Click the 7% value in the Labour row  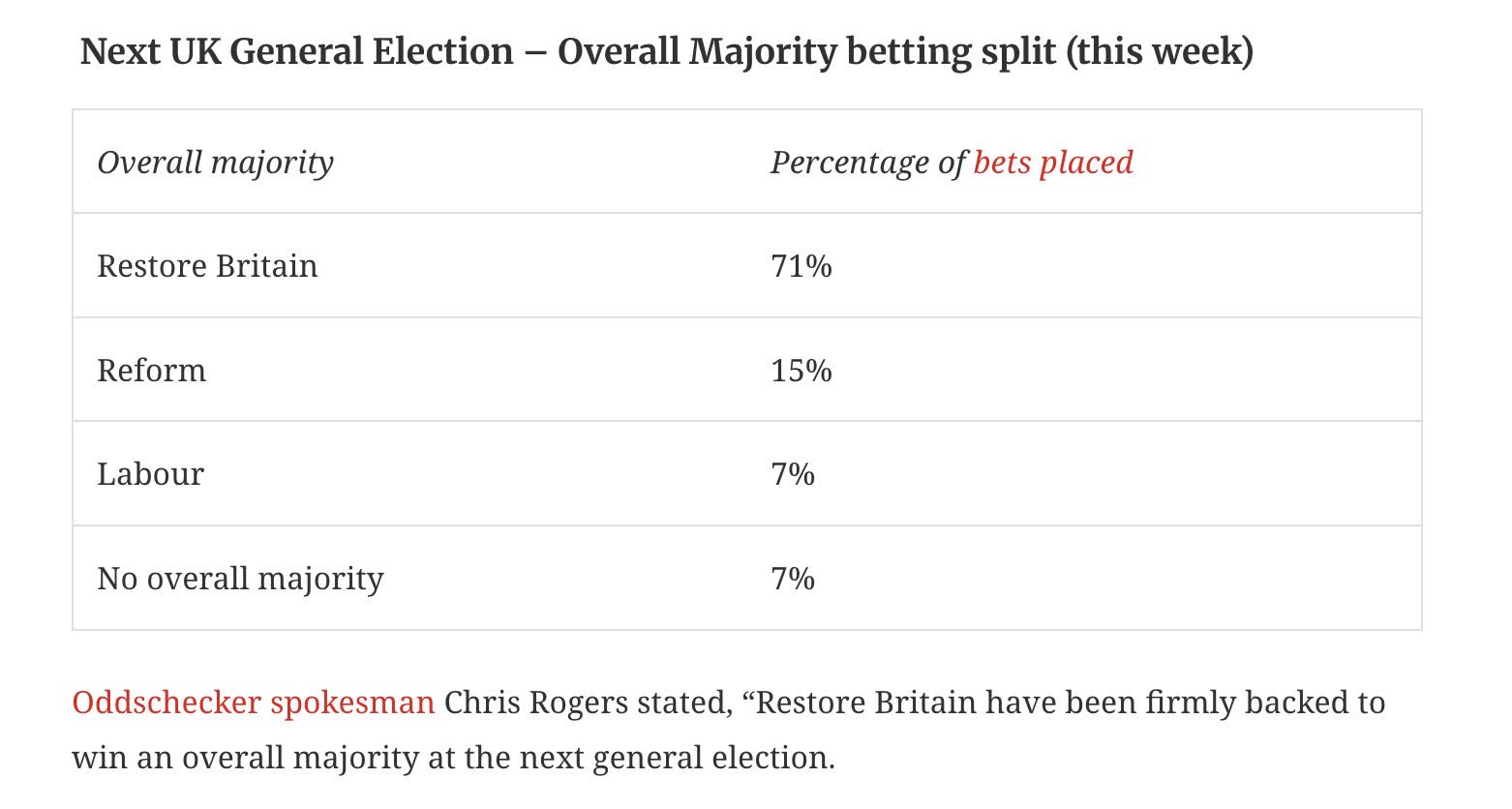click(793, 474)
